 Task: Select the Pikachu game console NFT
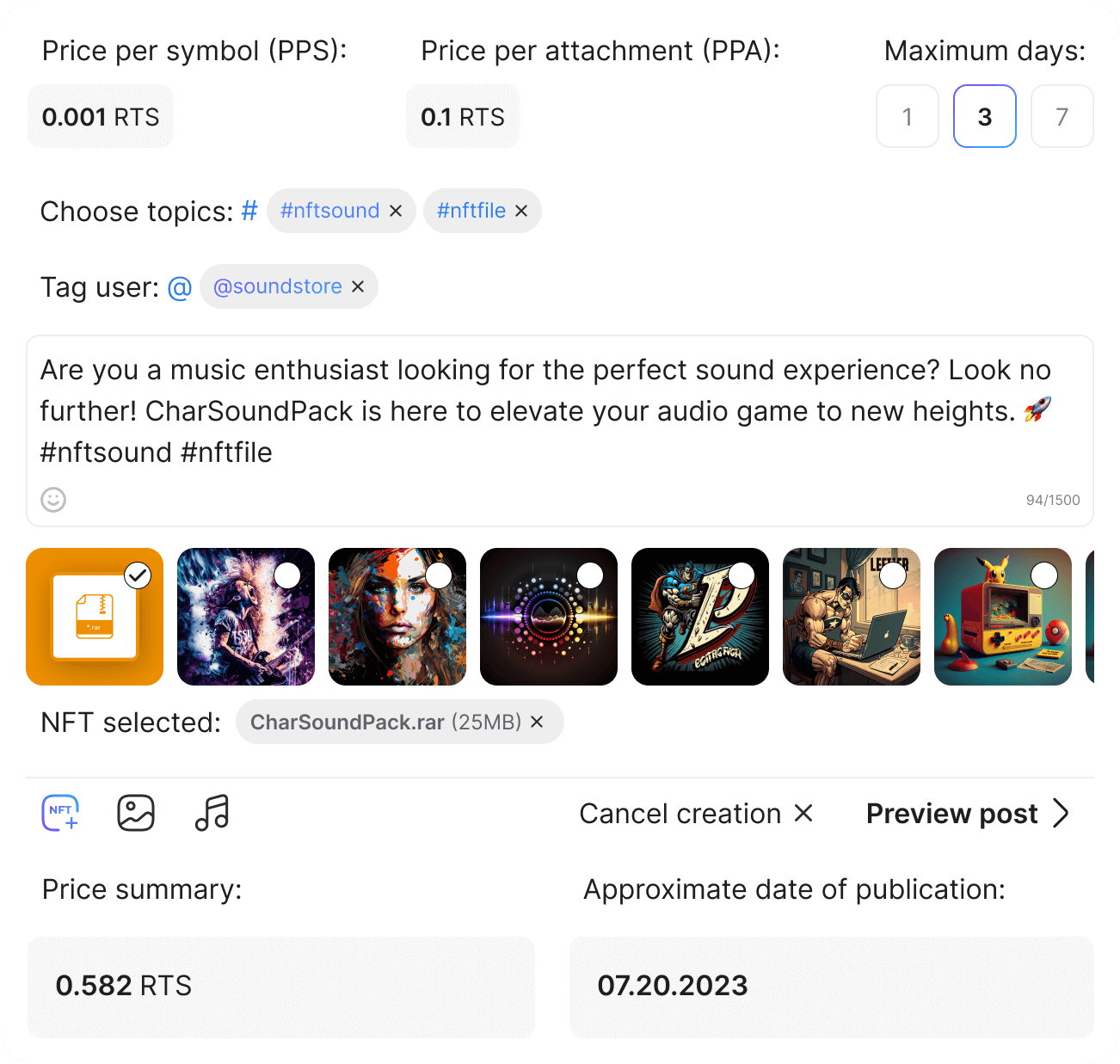[1043, 575]
